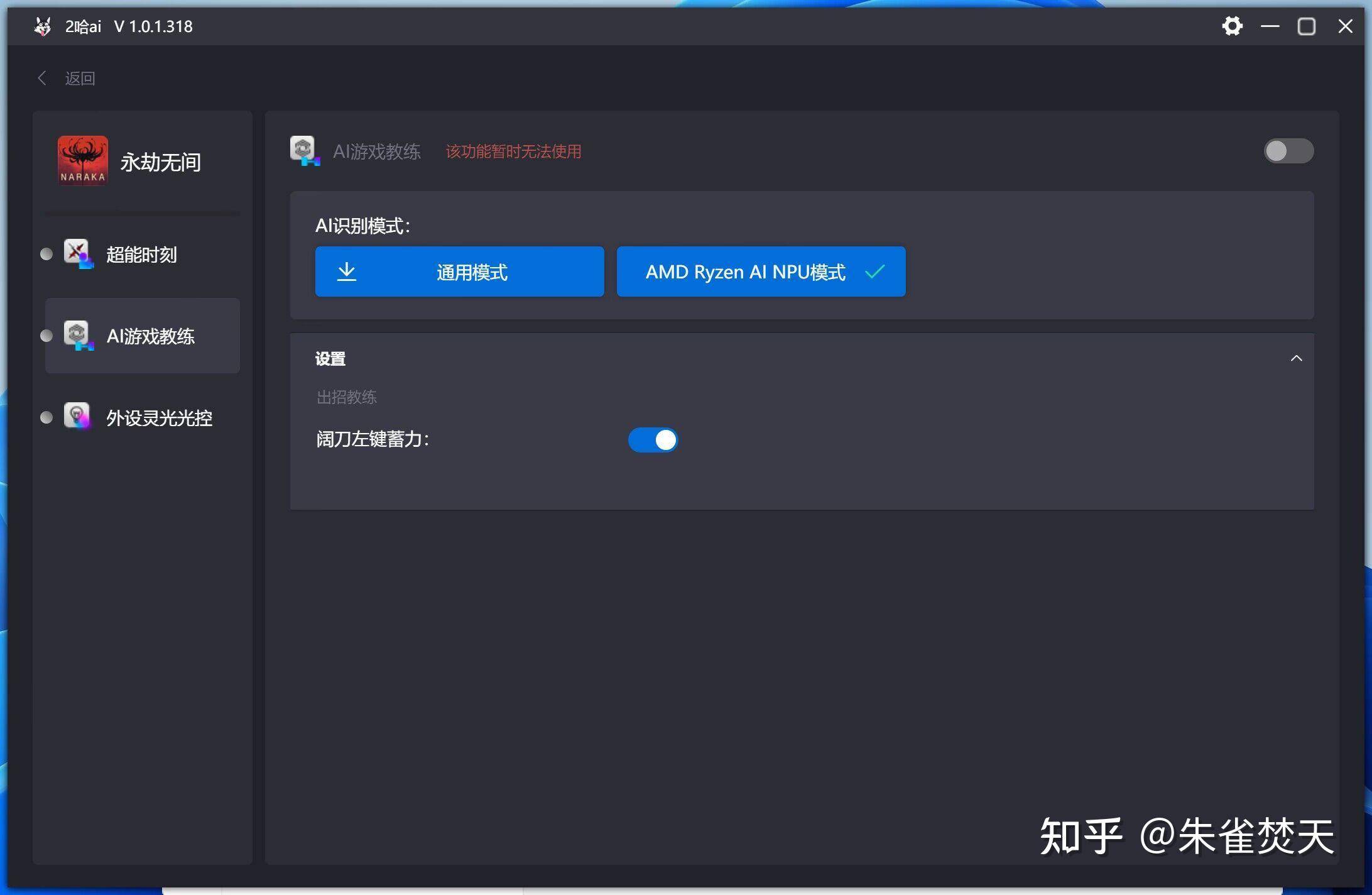1372x895 pixels.
Task: Click the 超能时刻 icon in the sidebar
Action: pyautogui.click(x=78, y=253)
